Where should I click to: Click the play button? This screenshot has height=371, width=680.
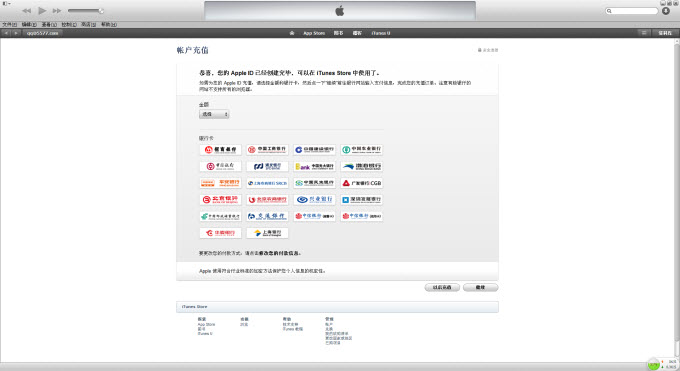click(x=42, y=10)
